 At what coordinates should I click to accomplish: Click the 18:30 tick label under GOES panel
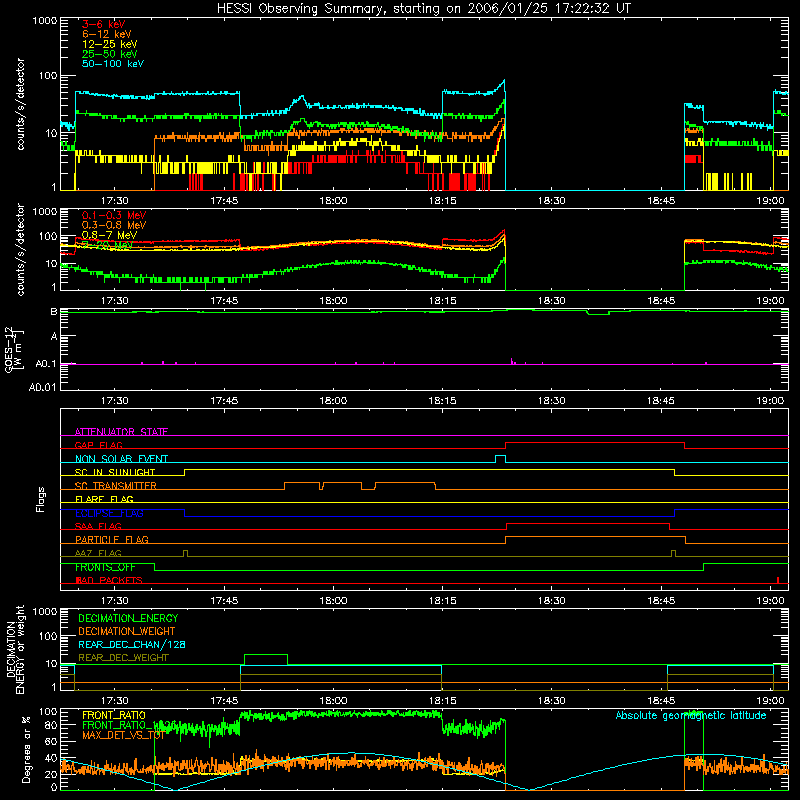pyautogui.click(x=552, y=401)
